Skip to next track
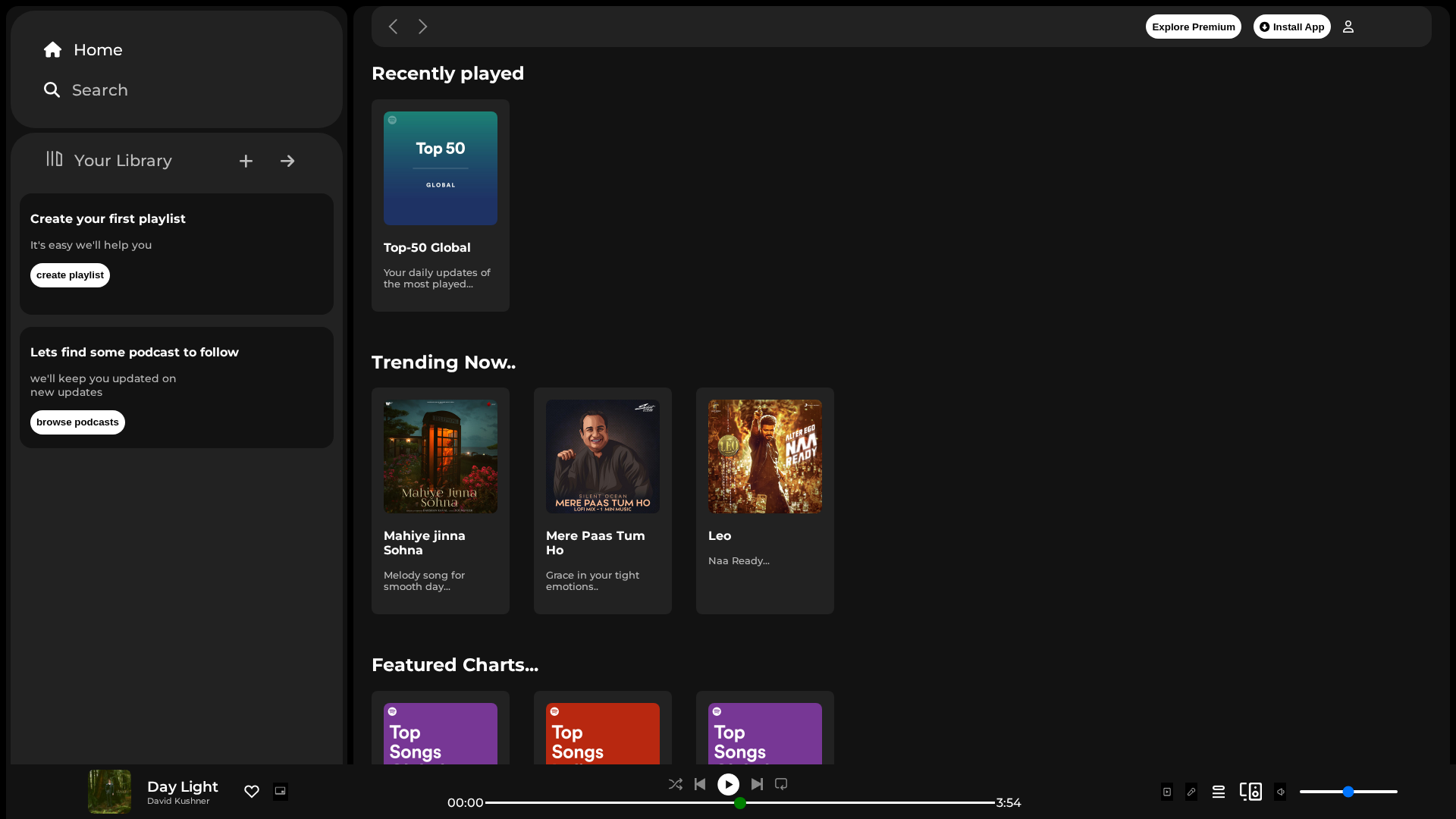The width and height of the screenshot is (1456, 819). coord(757,784)
